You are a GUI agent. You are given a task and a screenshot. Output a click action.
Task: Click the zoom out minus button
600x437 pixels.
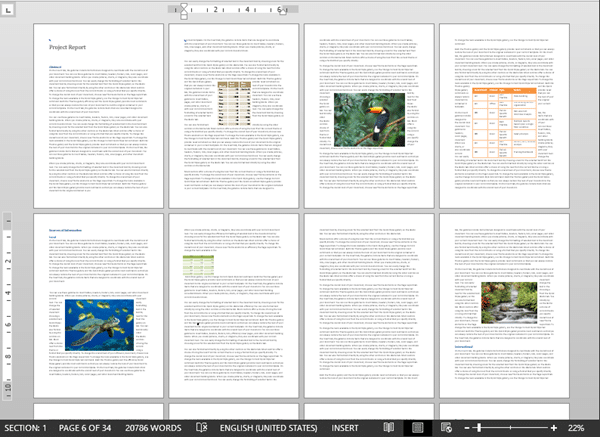coord(469,427)
